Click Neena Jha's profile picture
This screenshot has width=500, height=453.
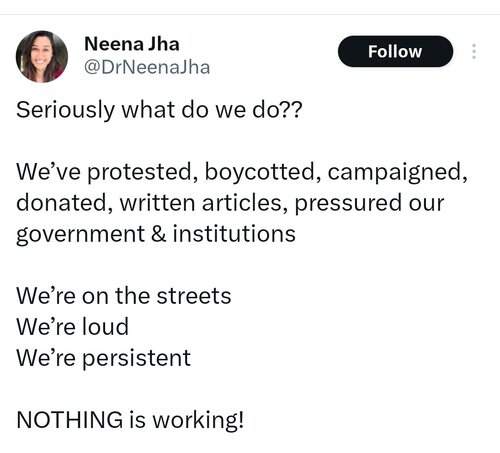(x=42, y=56)
